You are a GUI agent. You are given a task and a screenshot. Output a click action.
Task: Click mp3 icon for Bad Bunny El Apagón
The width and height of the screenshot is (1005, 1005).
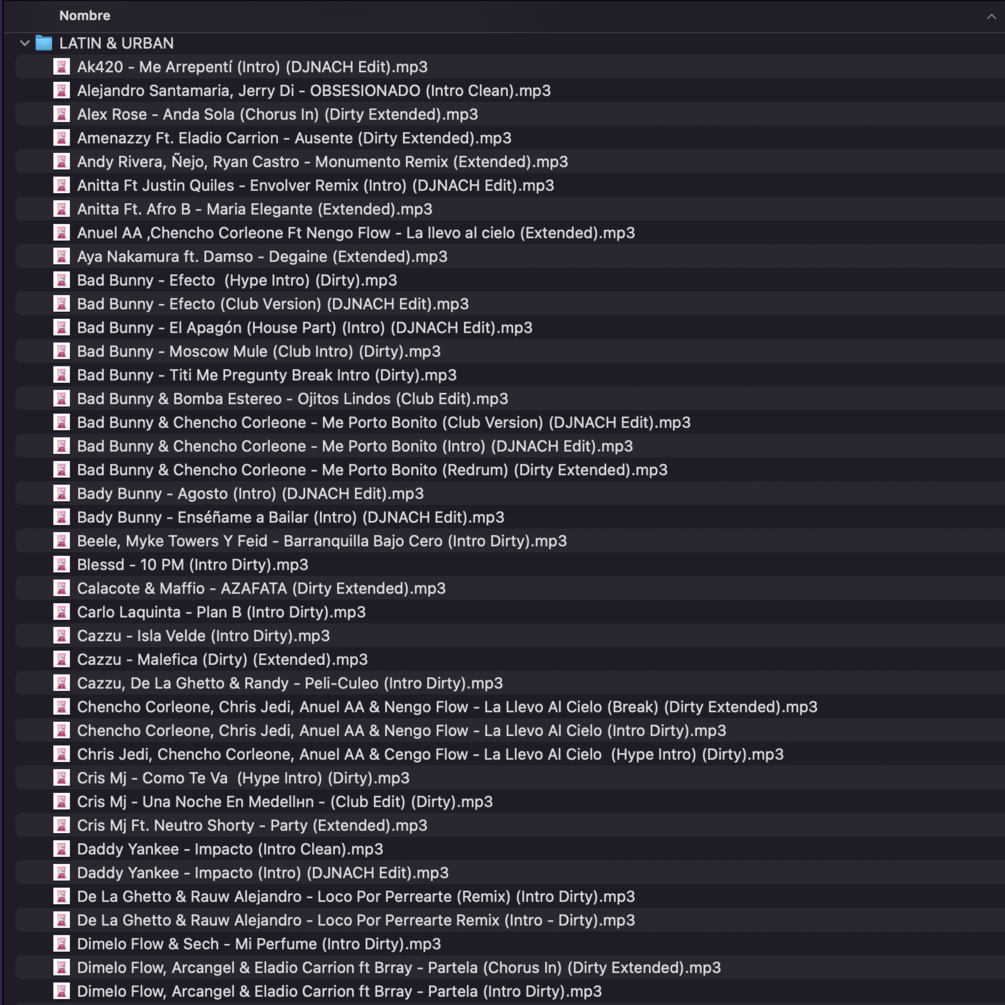(x=62, y=328)
